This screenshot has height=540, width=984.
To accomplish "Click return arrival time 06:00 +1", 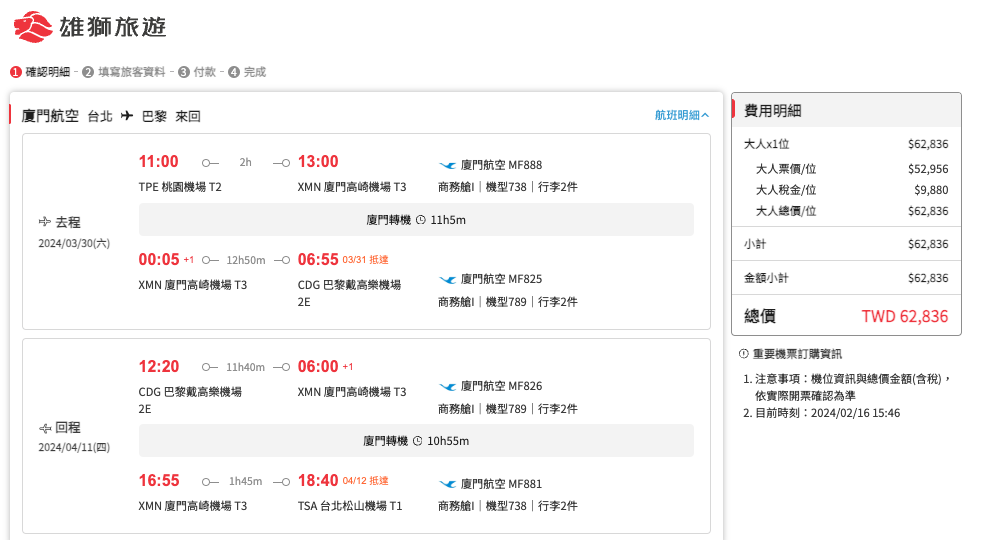I will pyautogui.click(x=326, y=366).
